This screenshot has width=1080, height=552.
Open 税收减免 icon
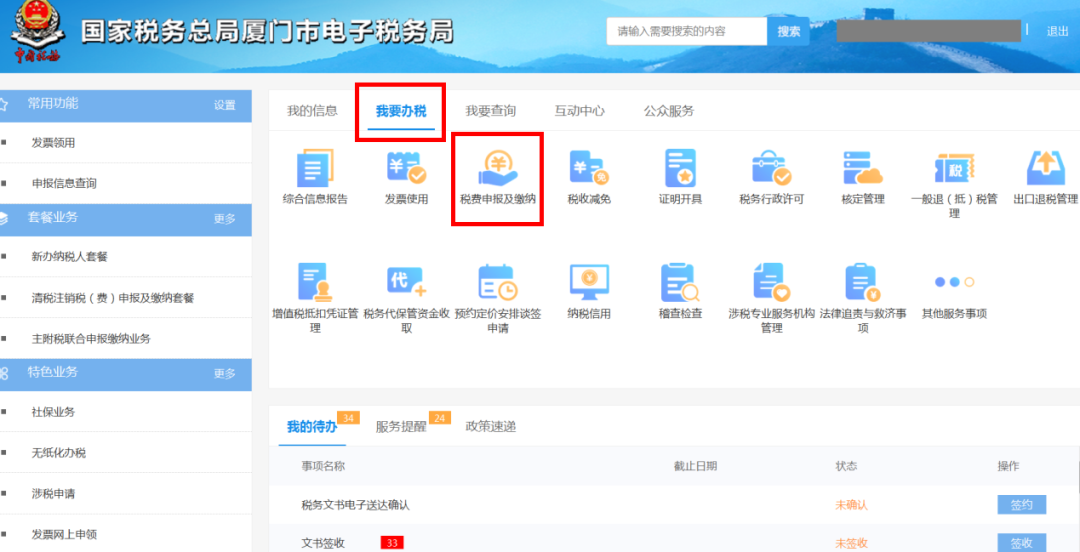click(x=589, y=169)
